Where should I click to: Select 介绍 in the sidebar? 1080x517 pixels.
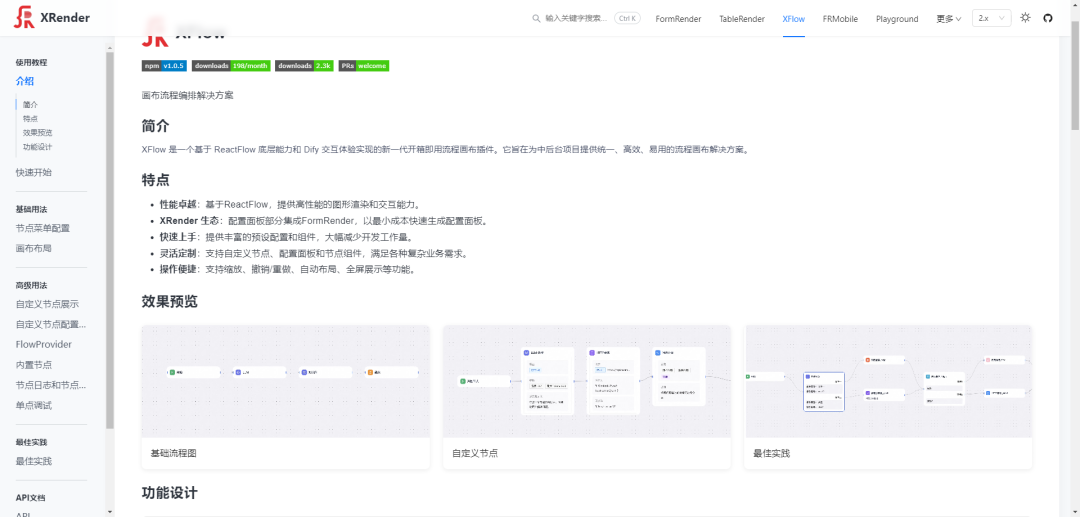pyautogui.click(x=25, y=81)
